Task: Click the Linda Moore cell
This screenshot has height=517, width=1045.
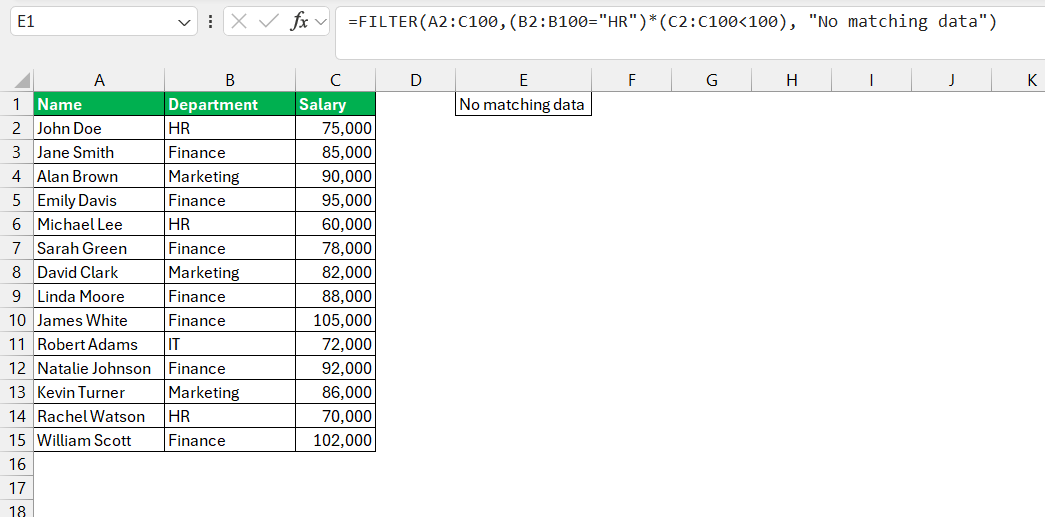Action: pyautogui.click(x=99, y=296)
